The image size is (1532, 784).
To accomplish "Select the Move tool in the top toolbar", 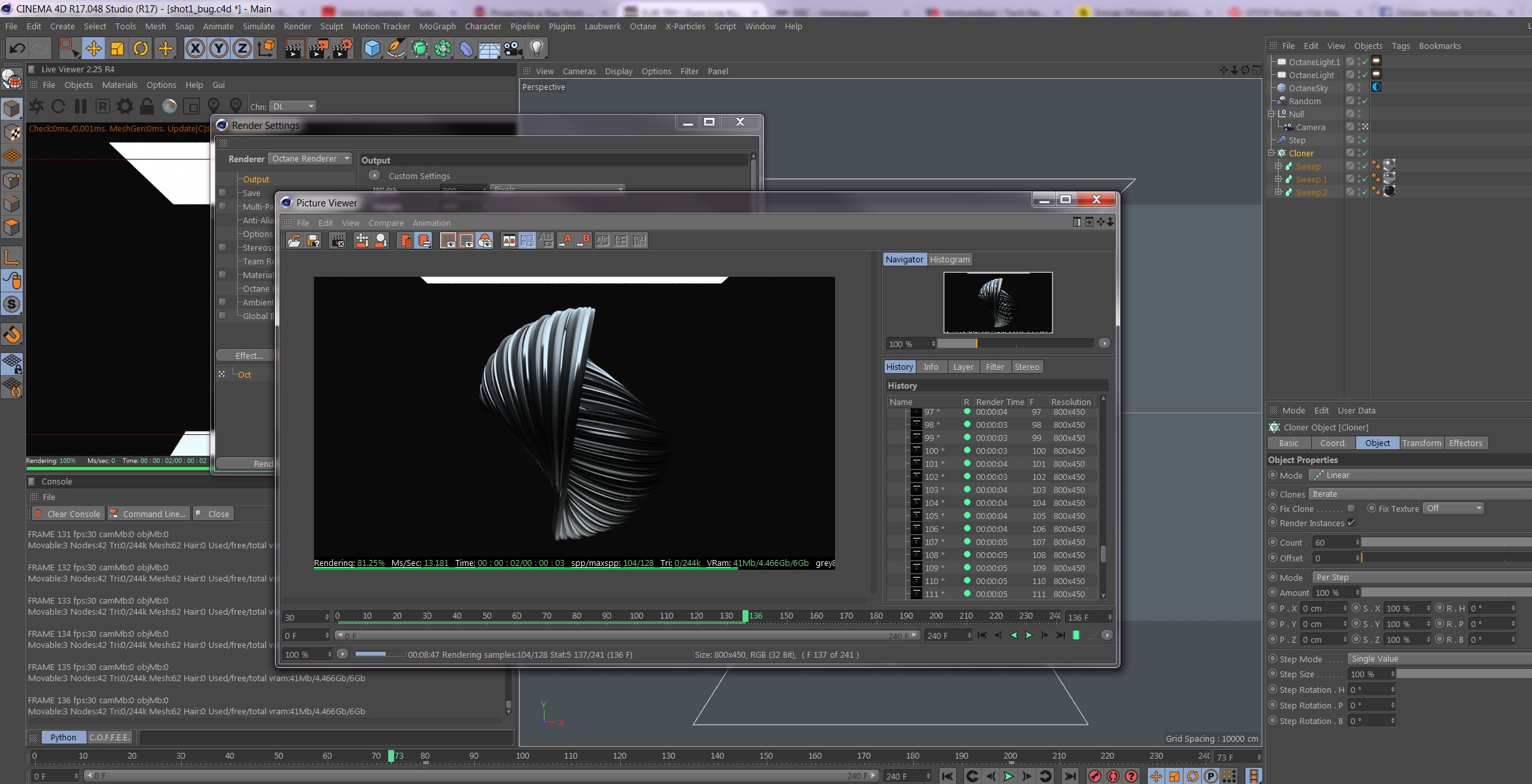I will click(93, 48).
